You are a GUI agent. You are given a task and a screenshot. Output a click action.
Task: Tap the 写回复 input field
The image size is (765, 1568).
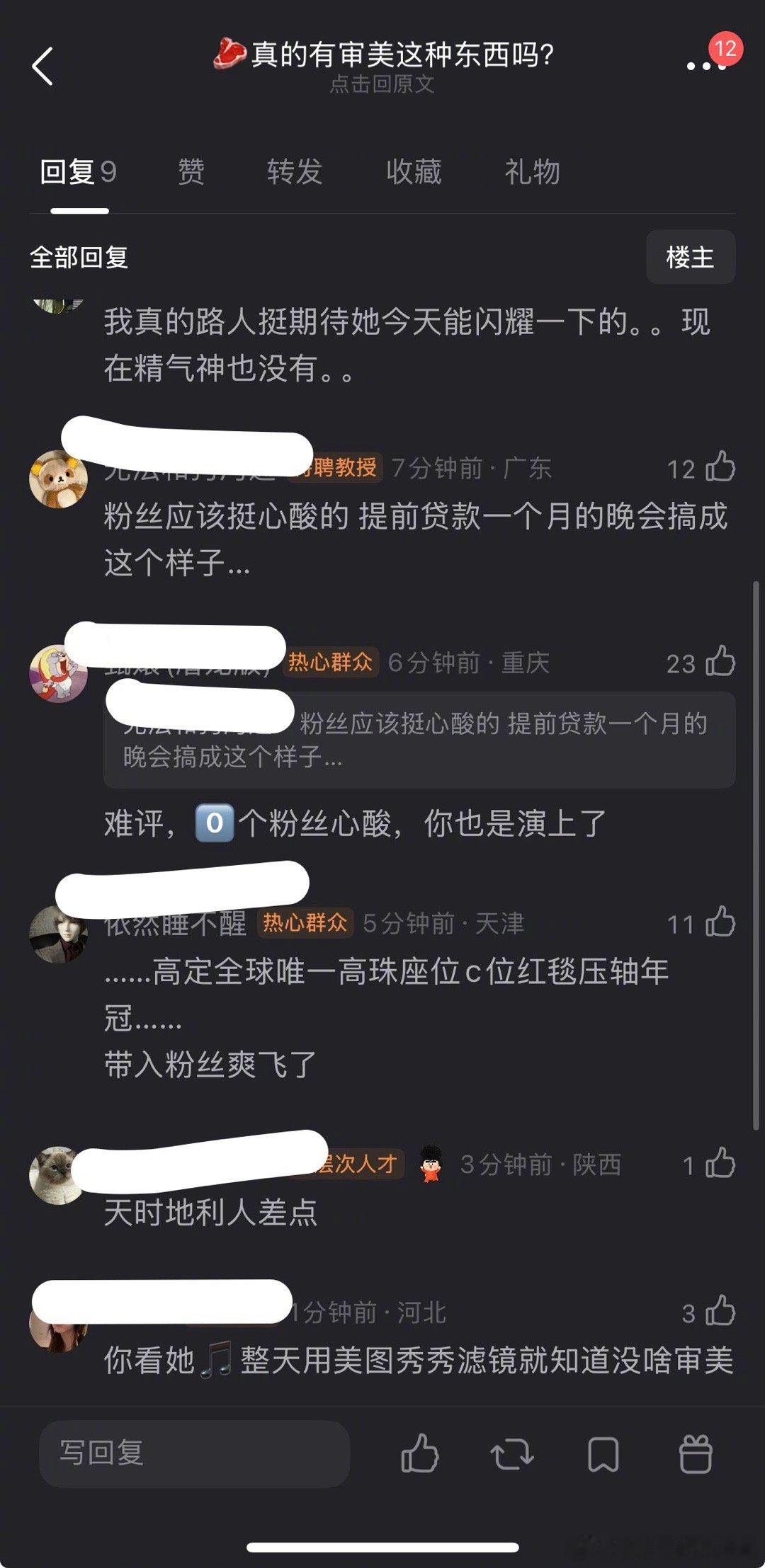(x=195, y=1453)
